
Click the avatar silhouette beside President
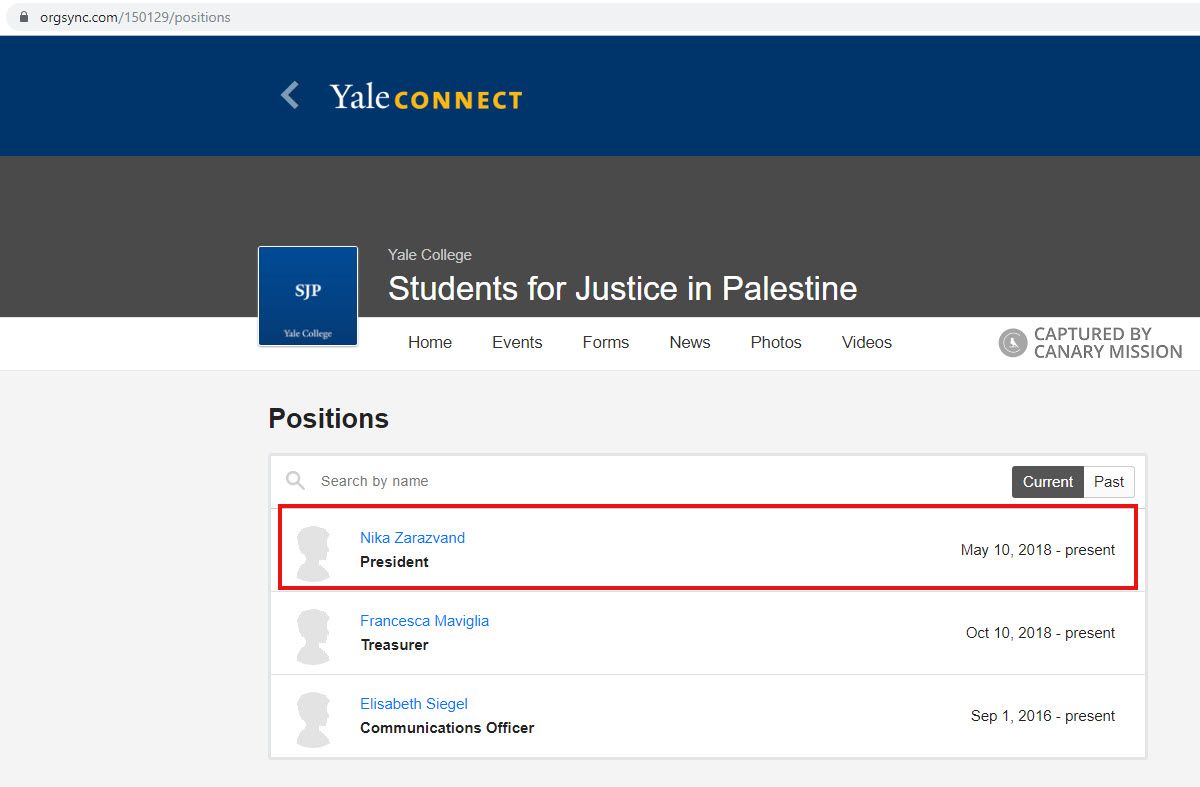313,553
